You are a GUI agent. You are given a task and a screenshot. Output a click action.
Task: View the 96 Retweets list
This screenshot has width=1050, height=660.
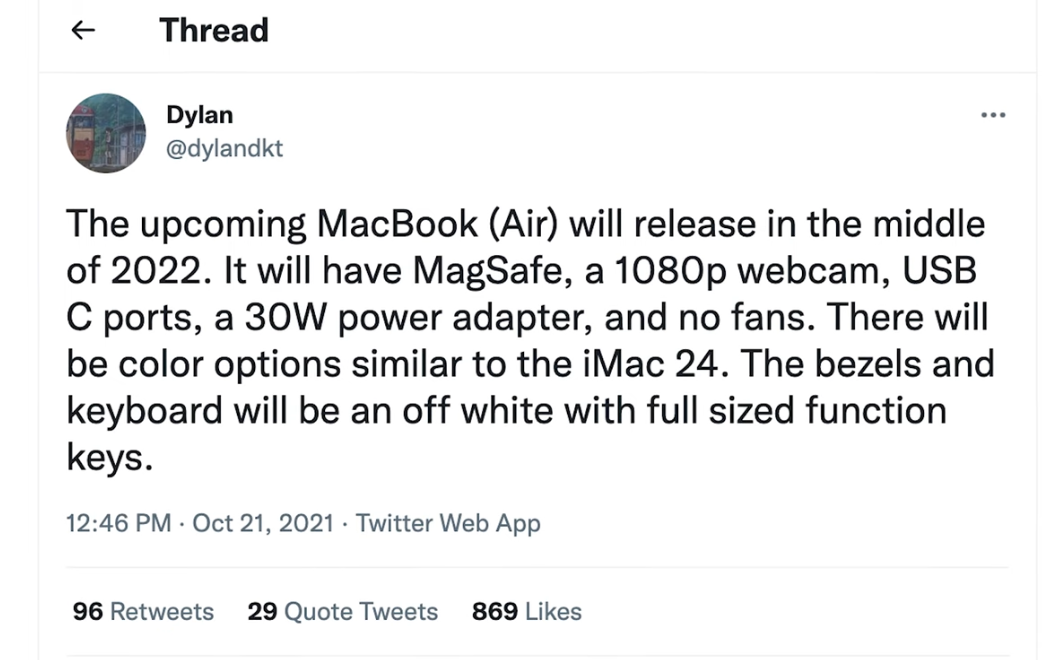[143, 611]
